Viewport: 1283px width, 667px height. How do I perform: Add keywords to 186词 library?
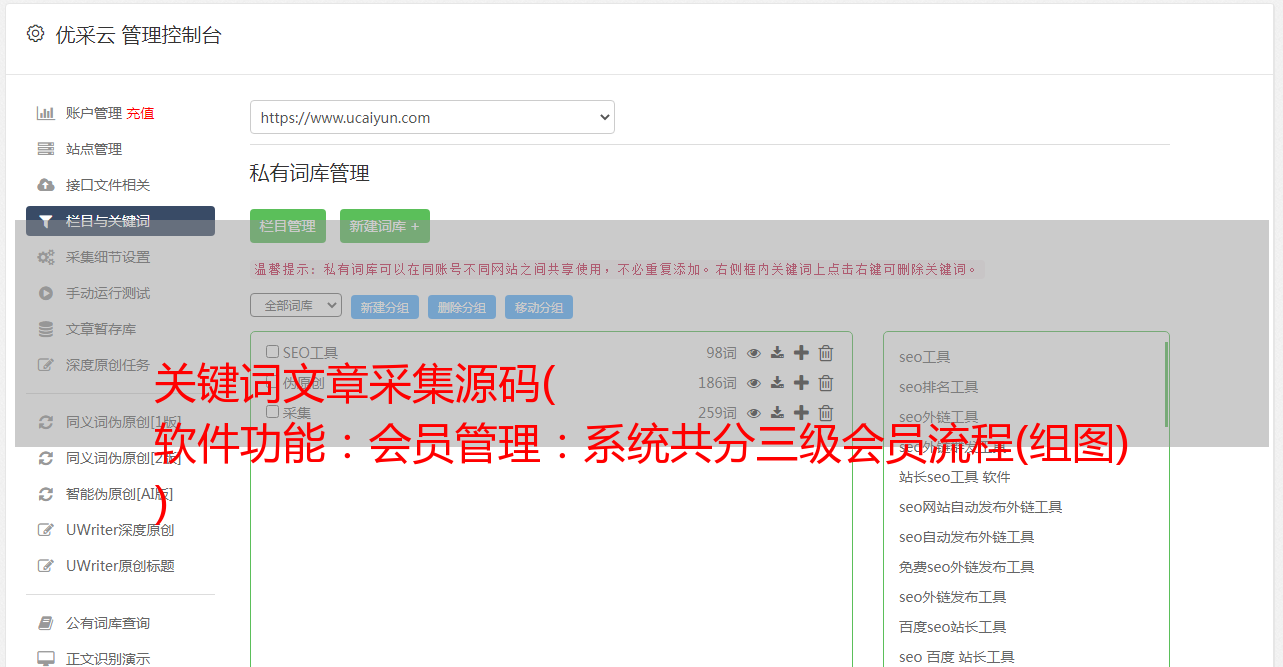(801, 383)
